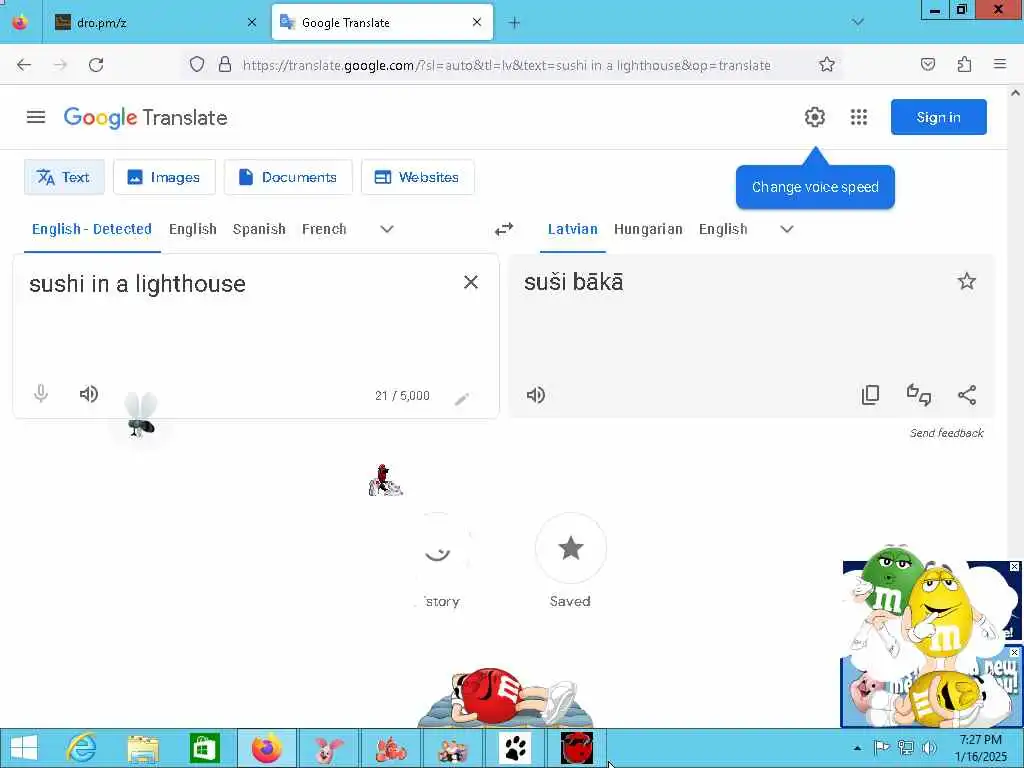Viewport: 1024px width, 768px height.
Task: Show site tracking protection shield info
Action: [x=197, y=64]
